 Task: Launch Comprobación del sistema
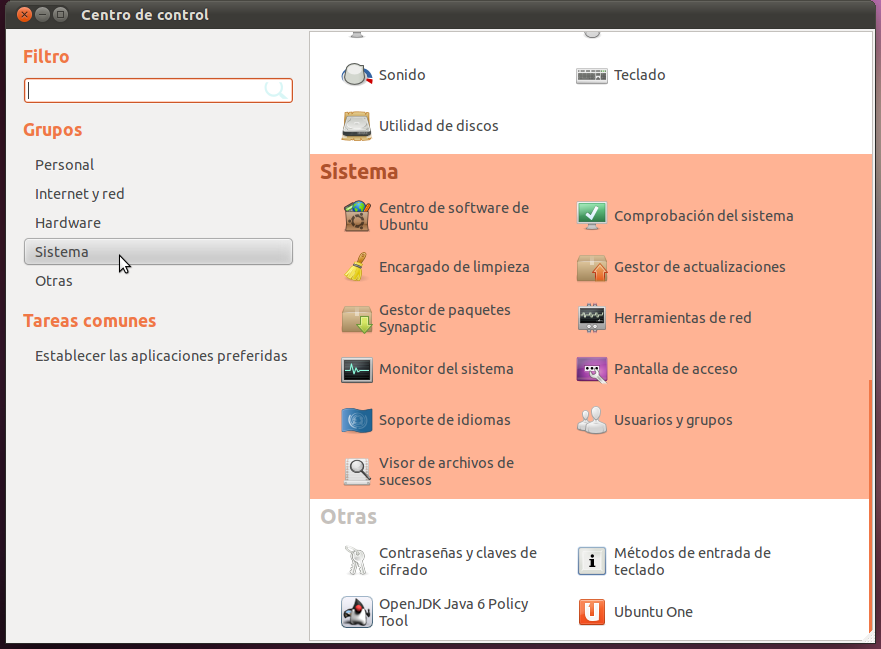pyautogui.click(x=705, y=216)
